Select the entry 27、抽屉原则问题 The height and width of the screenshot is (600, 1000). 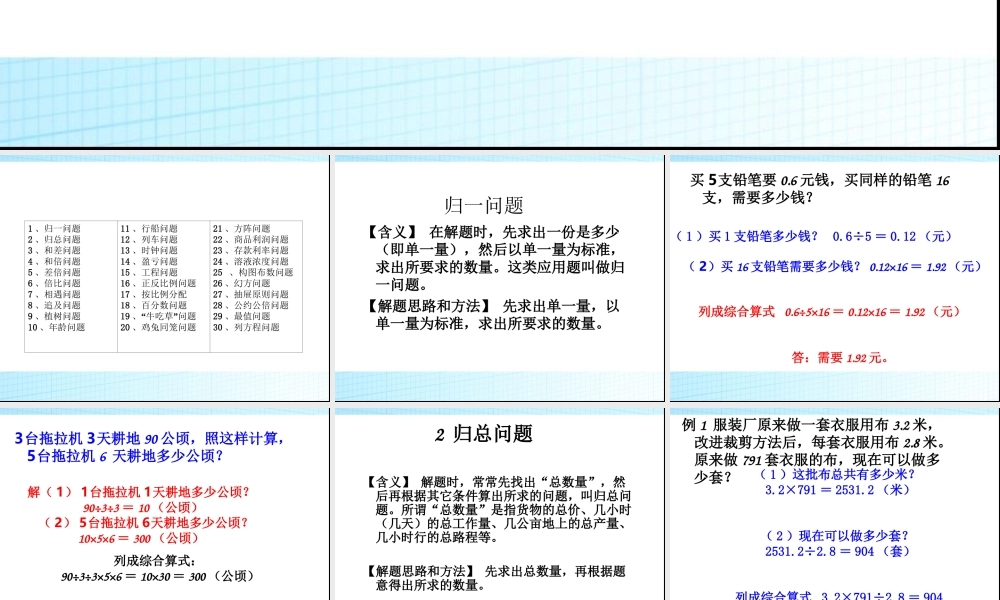[254, 295]
